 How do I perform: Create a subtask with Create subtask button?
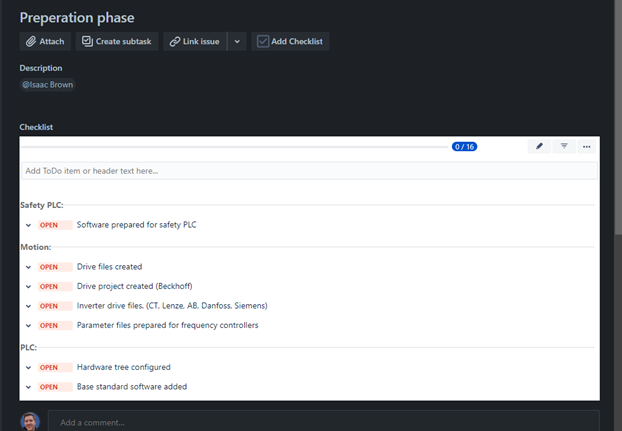click(x=117, y=41)
